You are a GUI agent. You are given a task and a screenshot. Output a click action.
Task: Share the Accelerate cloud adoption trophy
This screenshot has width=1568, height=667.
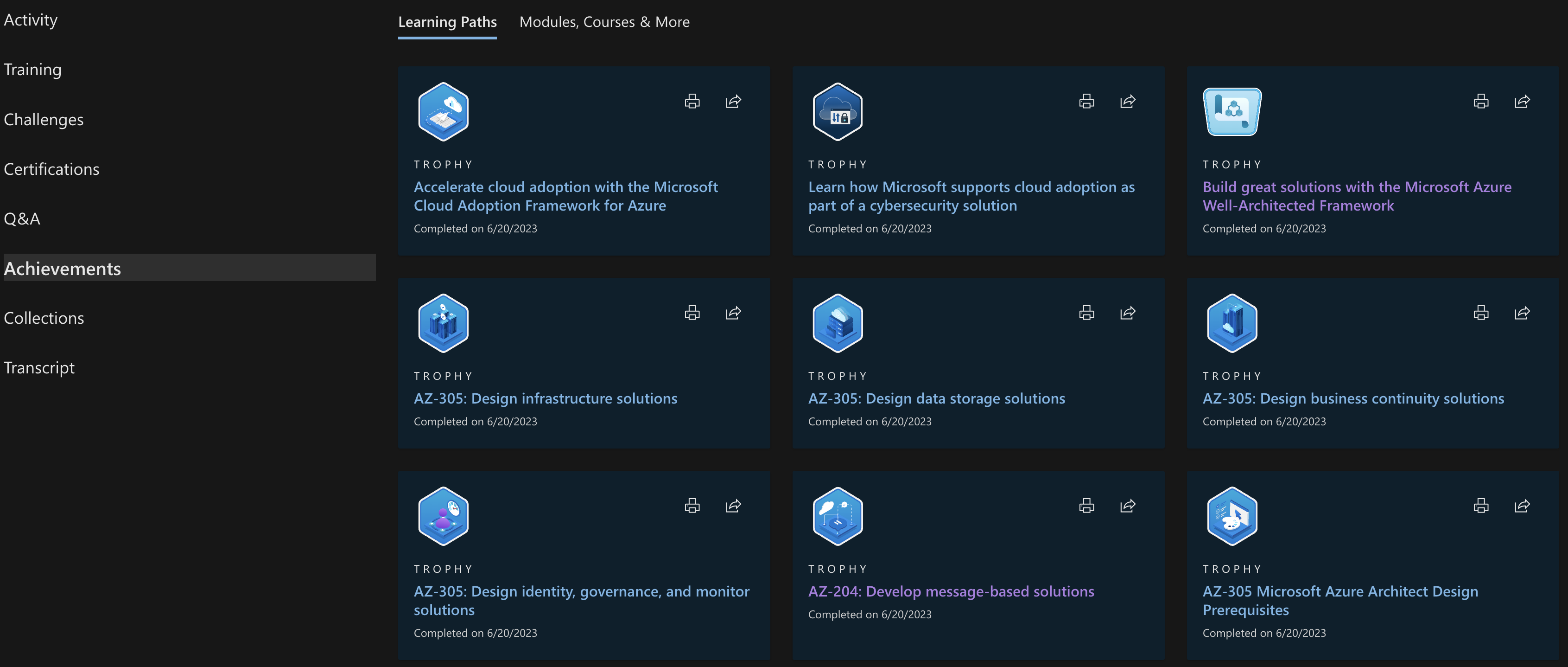[x=733, y=101]
